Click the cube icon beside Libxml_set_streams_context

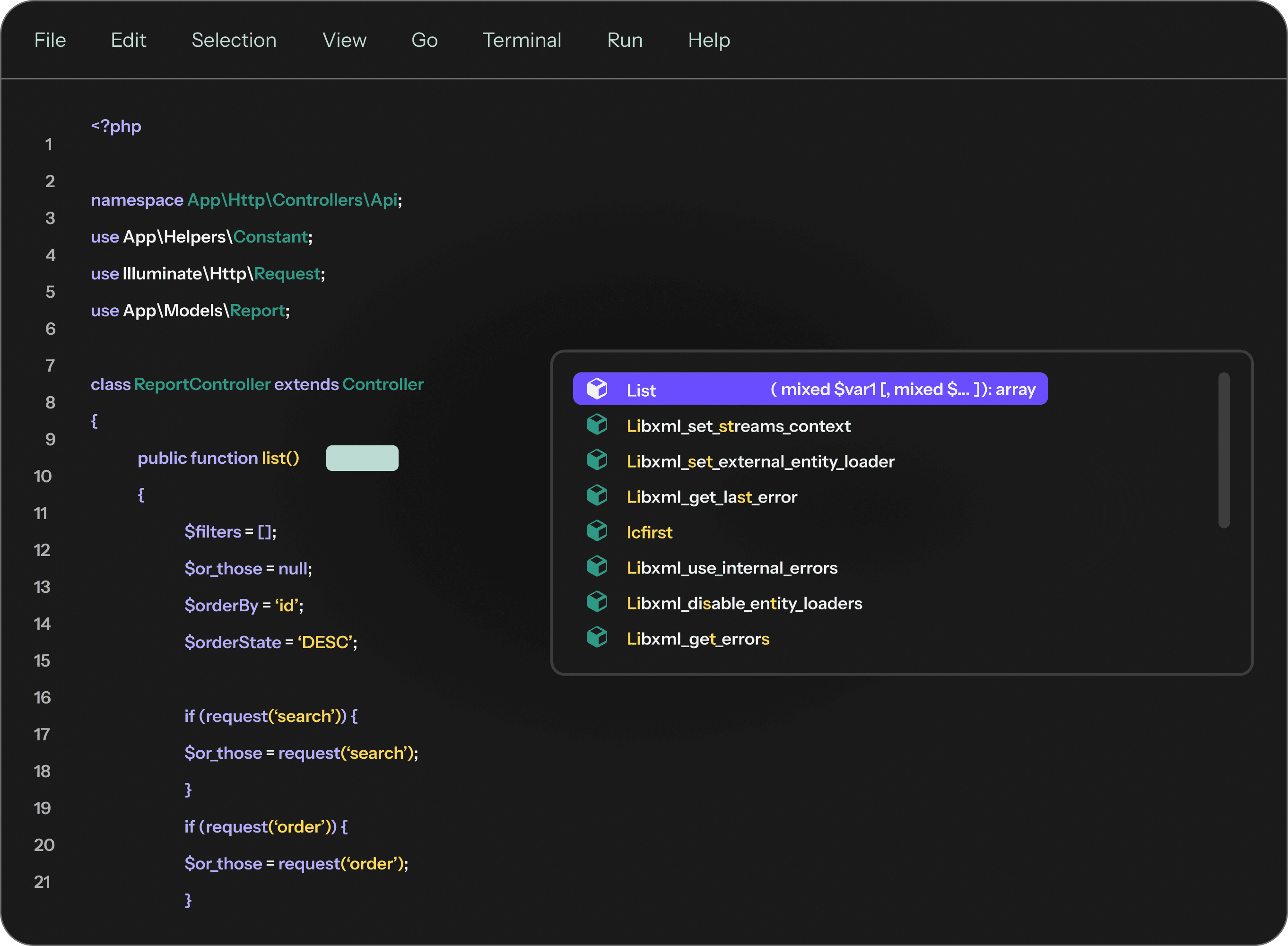coord(597,425)
